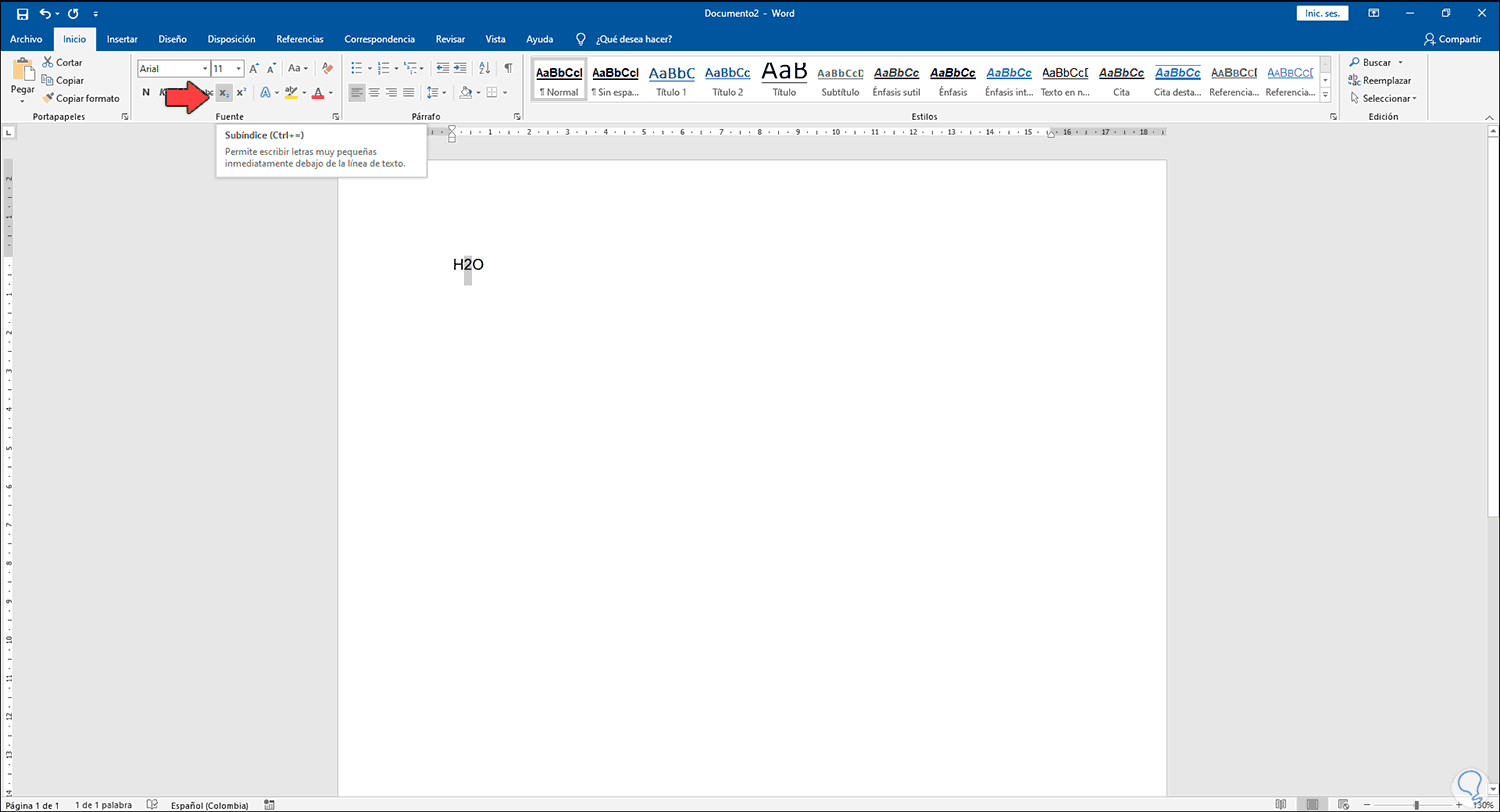The width and height of the screenshot is (1500, 812).
Task: Decrease paragraph indent
Action: [x=441, y=68]
